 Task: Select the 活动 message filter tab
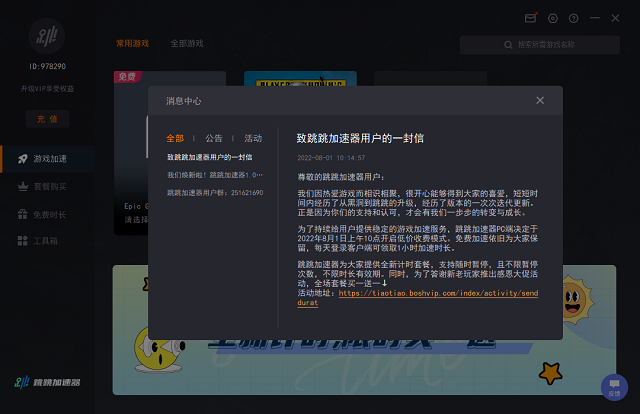[253, 138]
